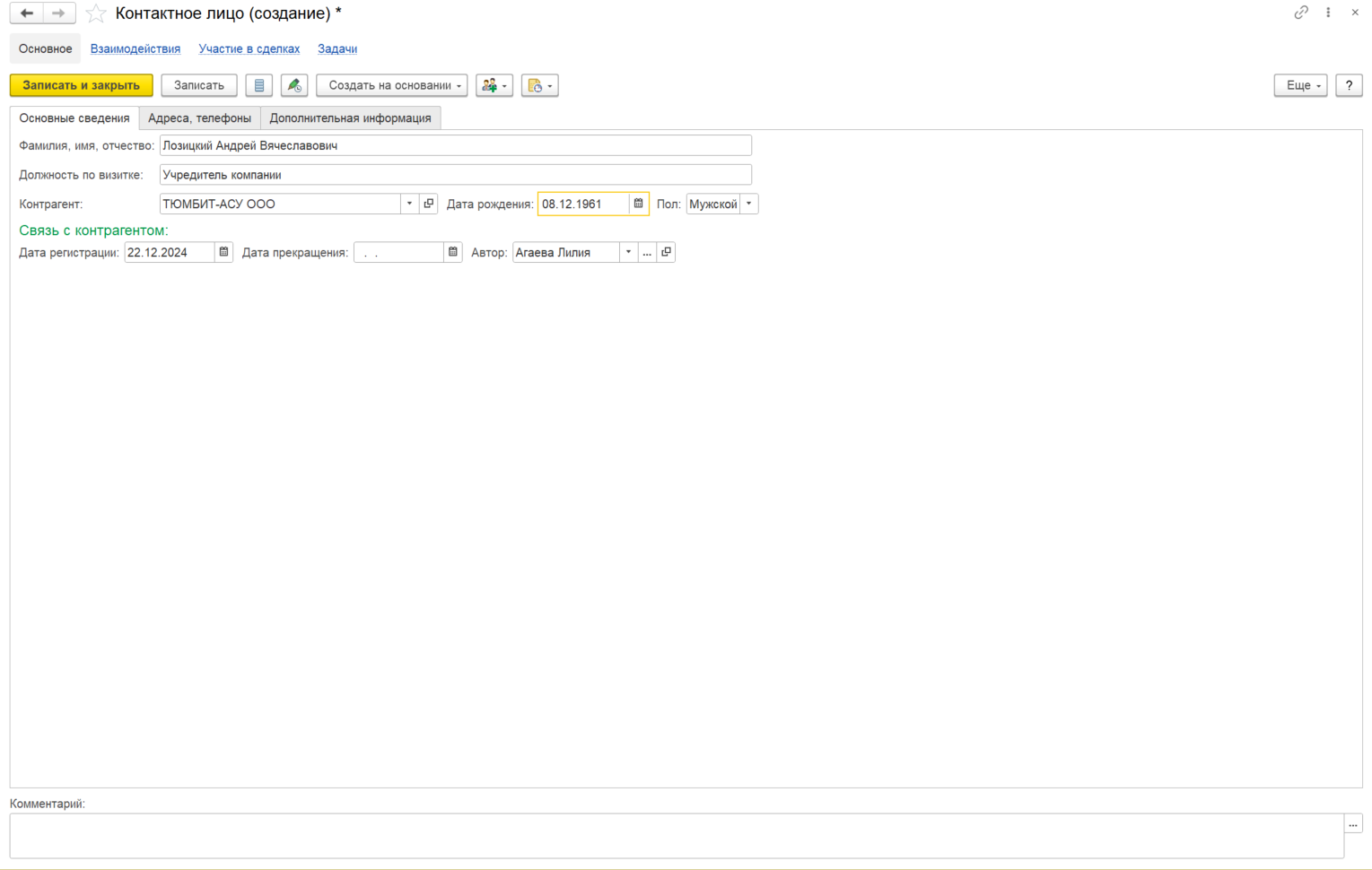Select the Основные сведения tab
Viewport: 1372px width, 870px height.
coord(74,117)
